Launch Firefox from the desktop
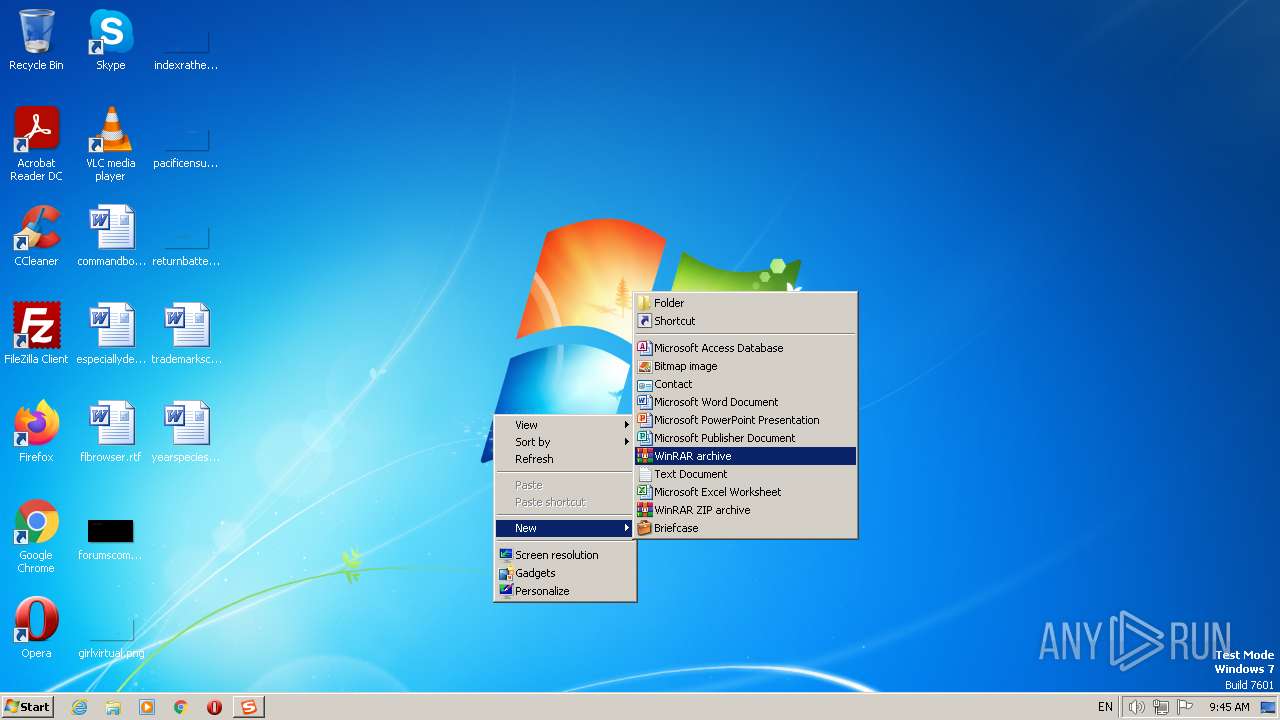Image resolution: width=1280 pixels, height=720 pixels. tap(36, 432)
